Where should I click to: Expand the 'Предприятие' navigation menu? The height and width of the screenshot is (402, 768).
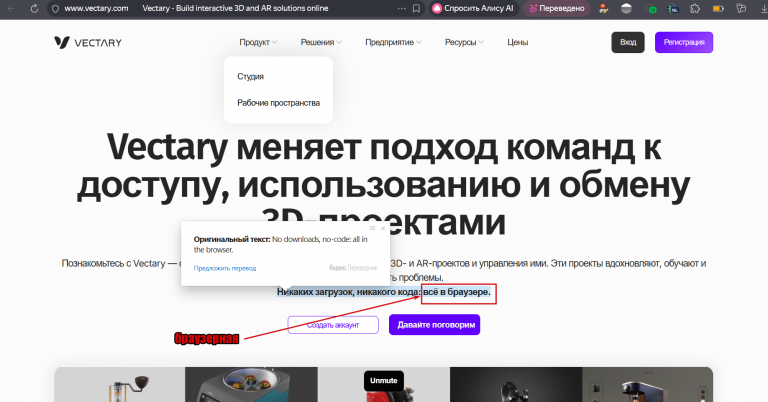tap(393, 43)
